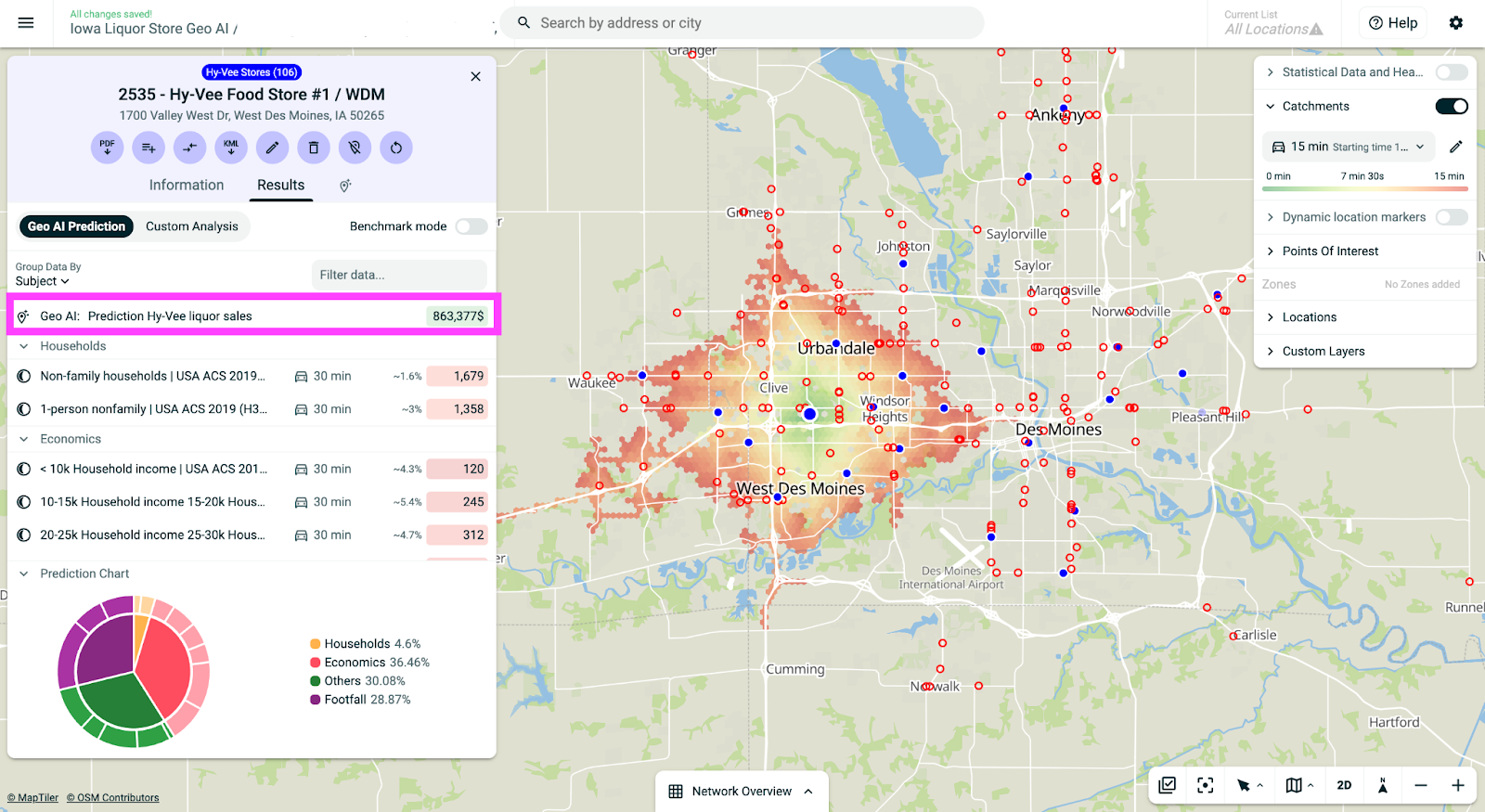Click the Filter data field

(x=399, y=275)
